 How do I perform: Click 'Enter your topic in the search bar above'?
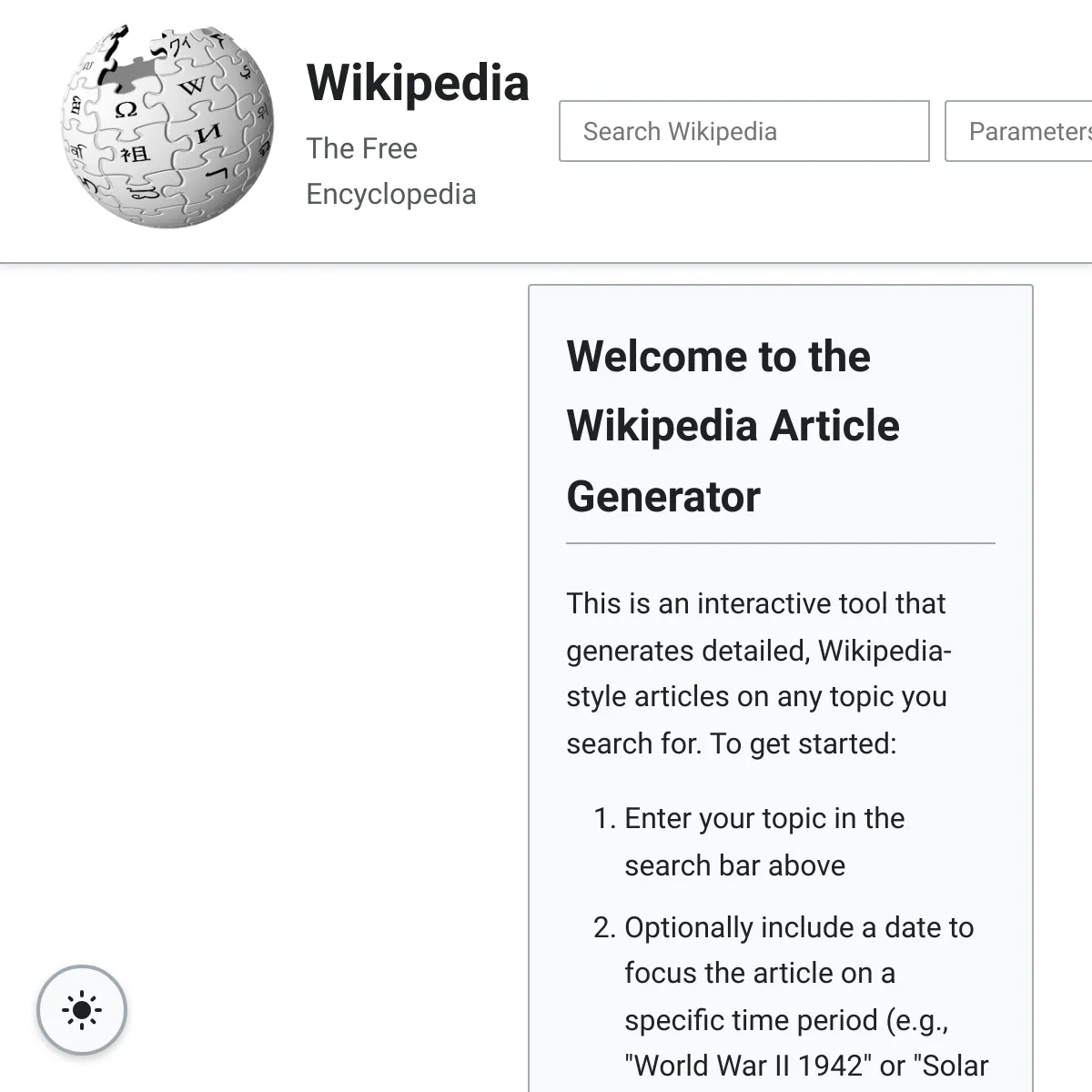click(x=764, y=842)
